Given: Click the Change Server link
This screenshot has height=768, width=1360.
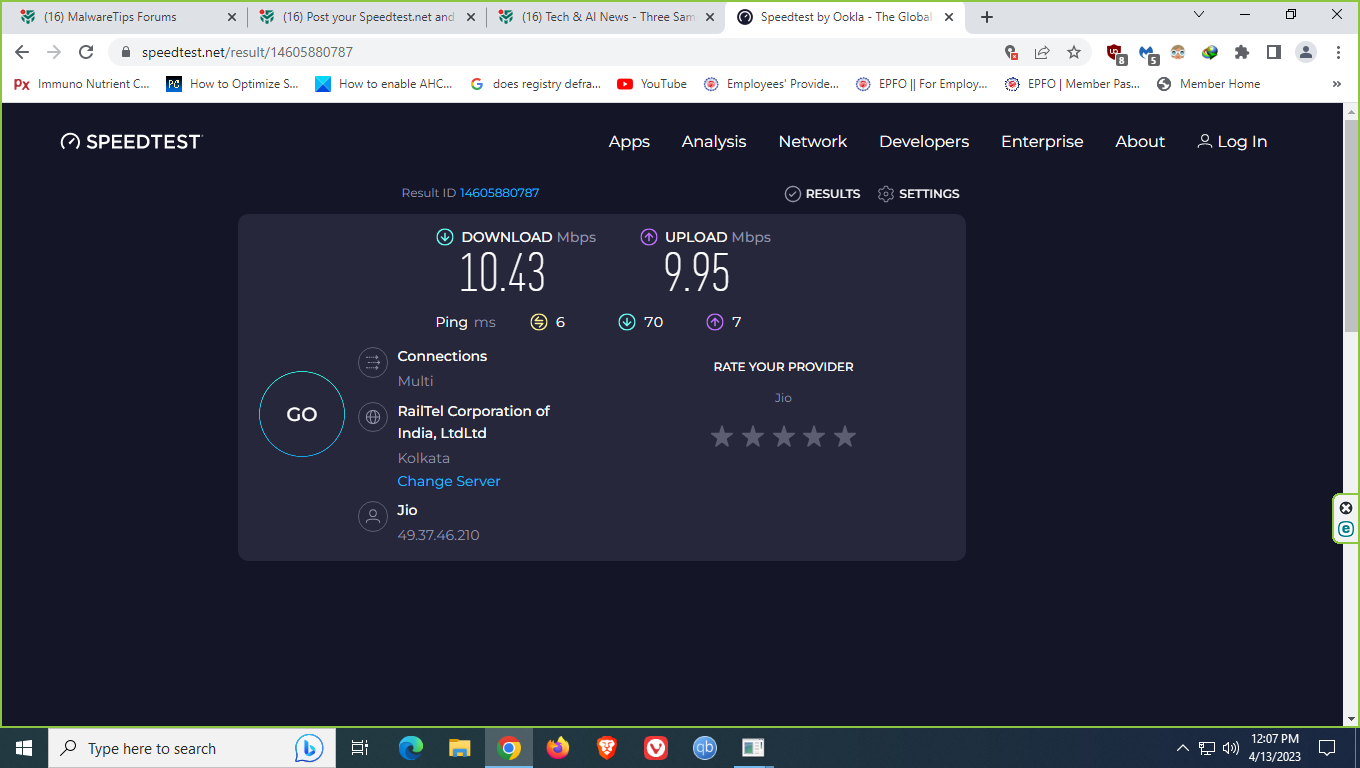Looking at the screenshot, I should click(449, 481).
